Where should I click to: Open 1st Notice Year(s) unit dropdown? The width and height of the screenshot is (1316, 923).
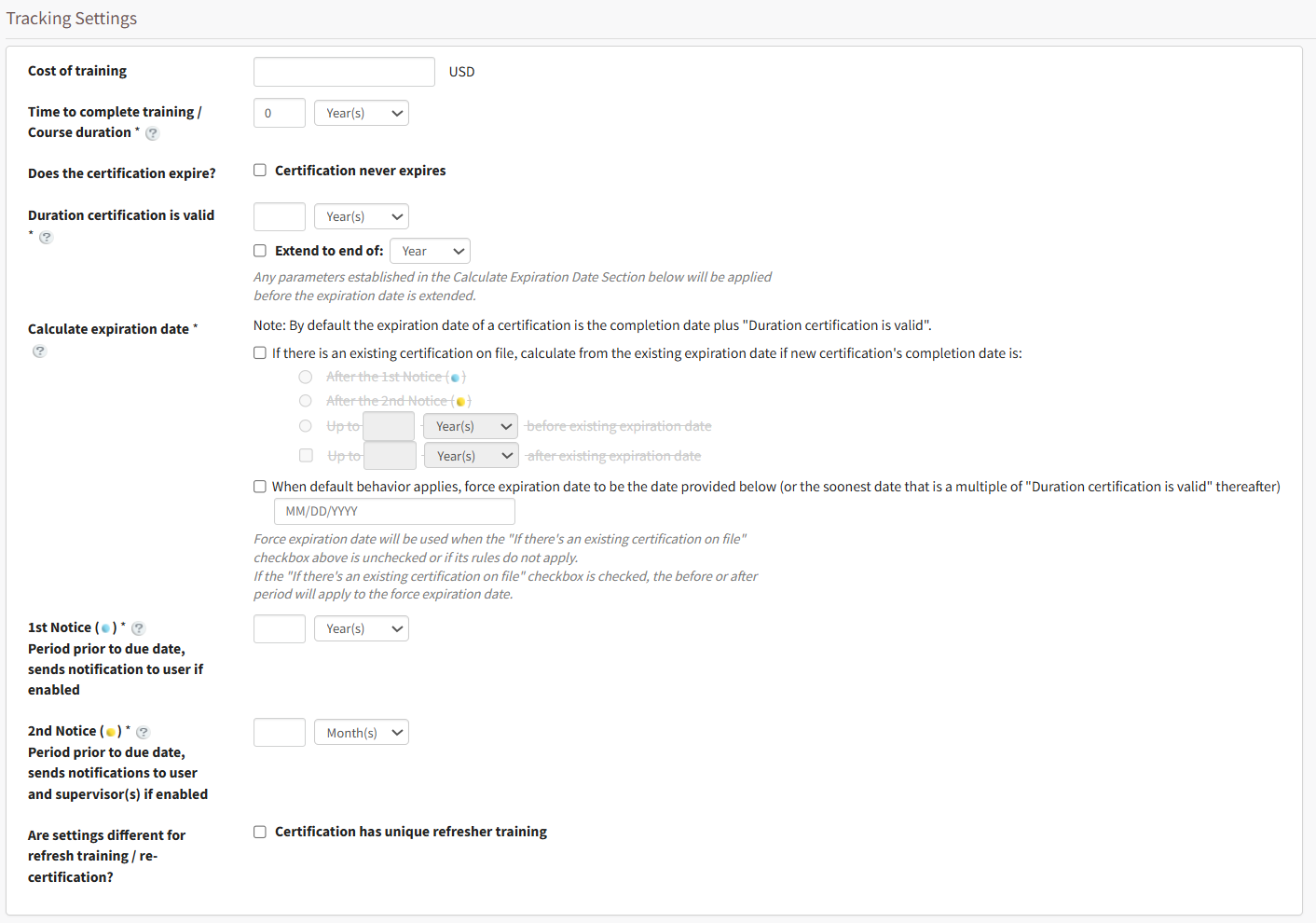click(x=362, y=628)
